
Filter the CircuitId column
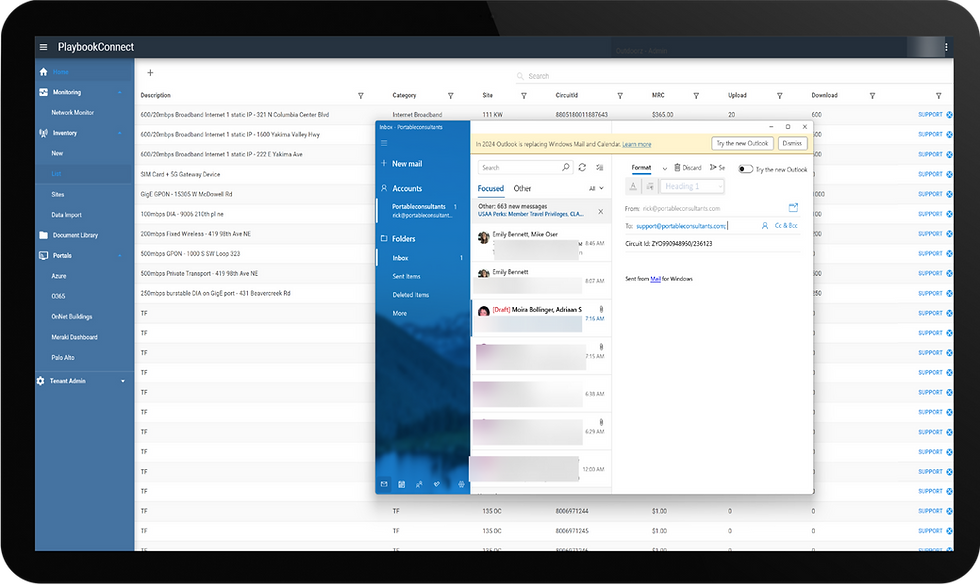(x=620, y=96)
